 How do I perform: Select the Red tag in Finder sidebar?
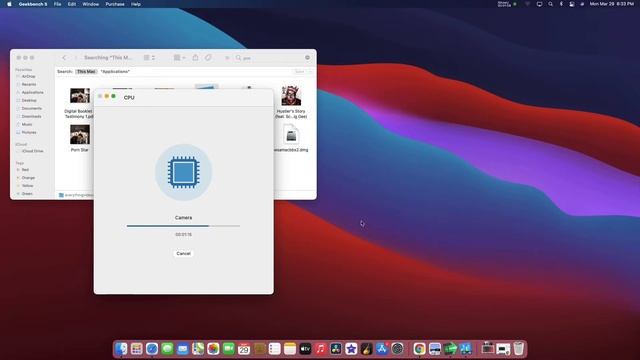pyautogui.click(x=25, y=169)
